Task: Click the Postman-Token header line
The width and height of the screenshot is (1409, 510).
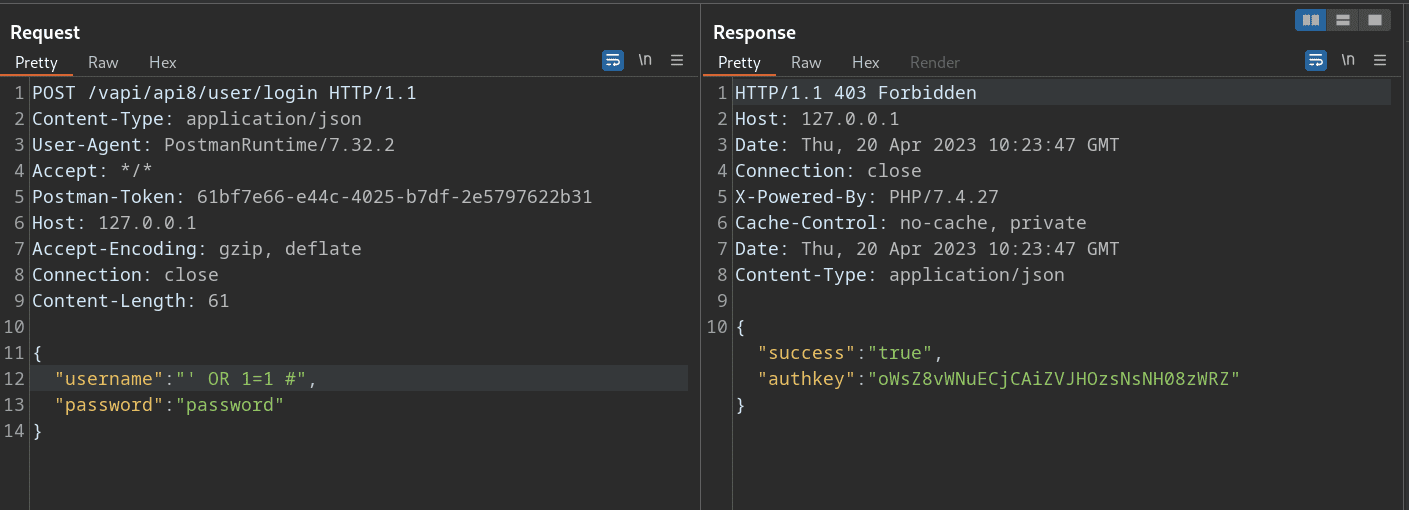Action: click(x=312, y=197)
